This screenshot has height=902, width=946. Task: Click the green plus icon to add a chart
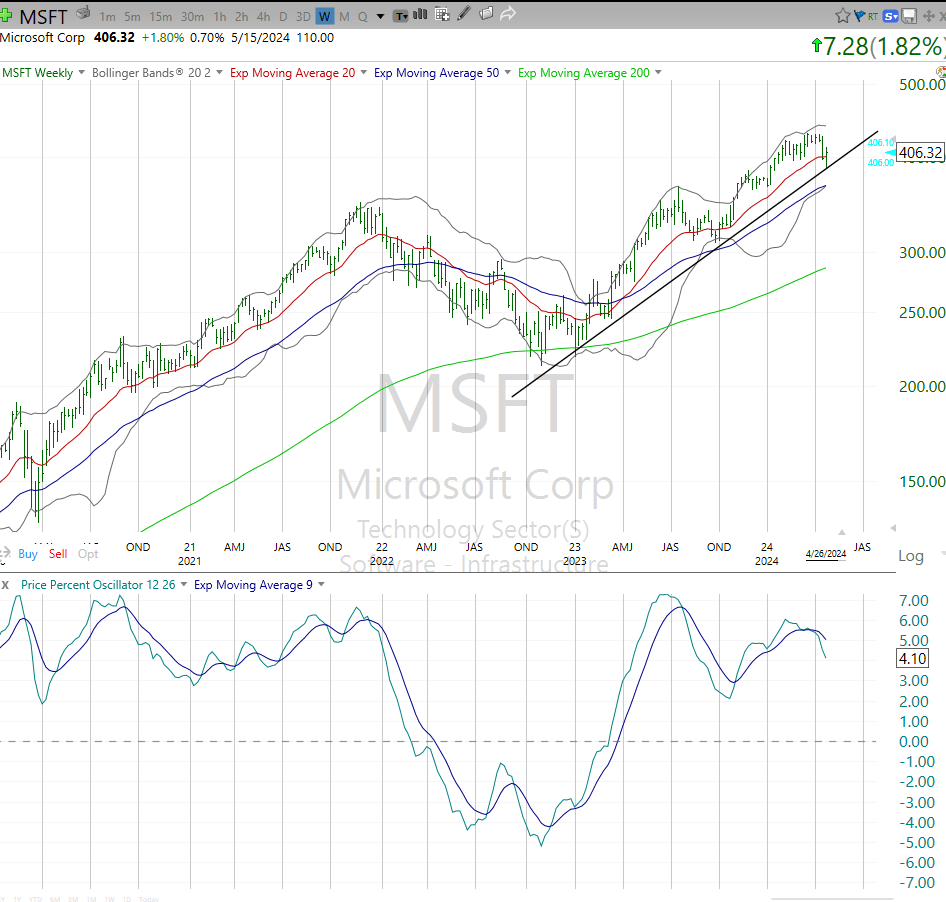[x=6, y=16]
